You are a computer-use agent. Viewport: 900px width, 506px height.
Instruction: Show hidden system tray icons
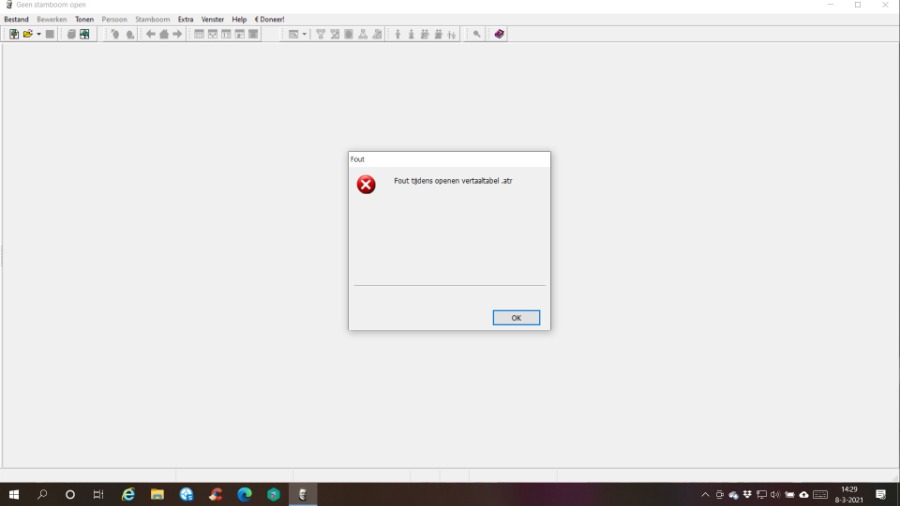(x=705, y=495)
